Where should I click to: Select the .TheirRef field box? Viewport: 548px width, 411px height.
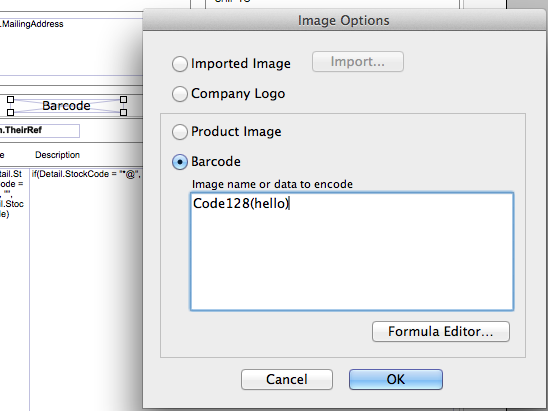pyautogui.click(x=39, y=131)
